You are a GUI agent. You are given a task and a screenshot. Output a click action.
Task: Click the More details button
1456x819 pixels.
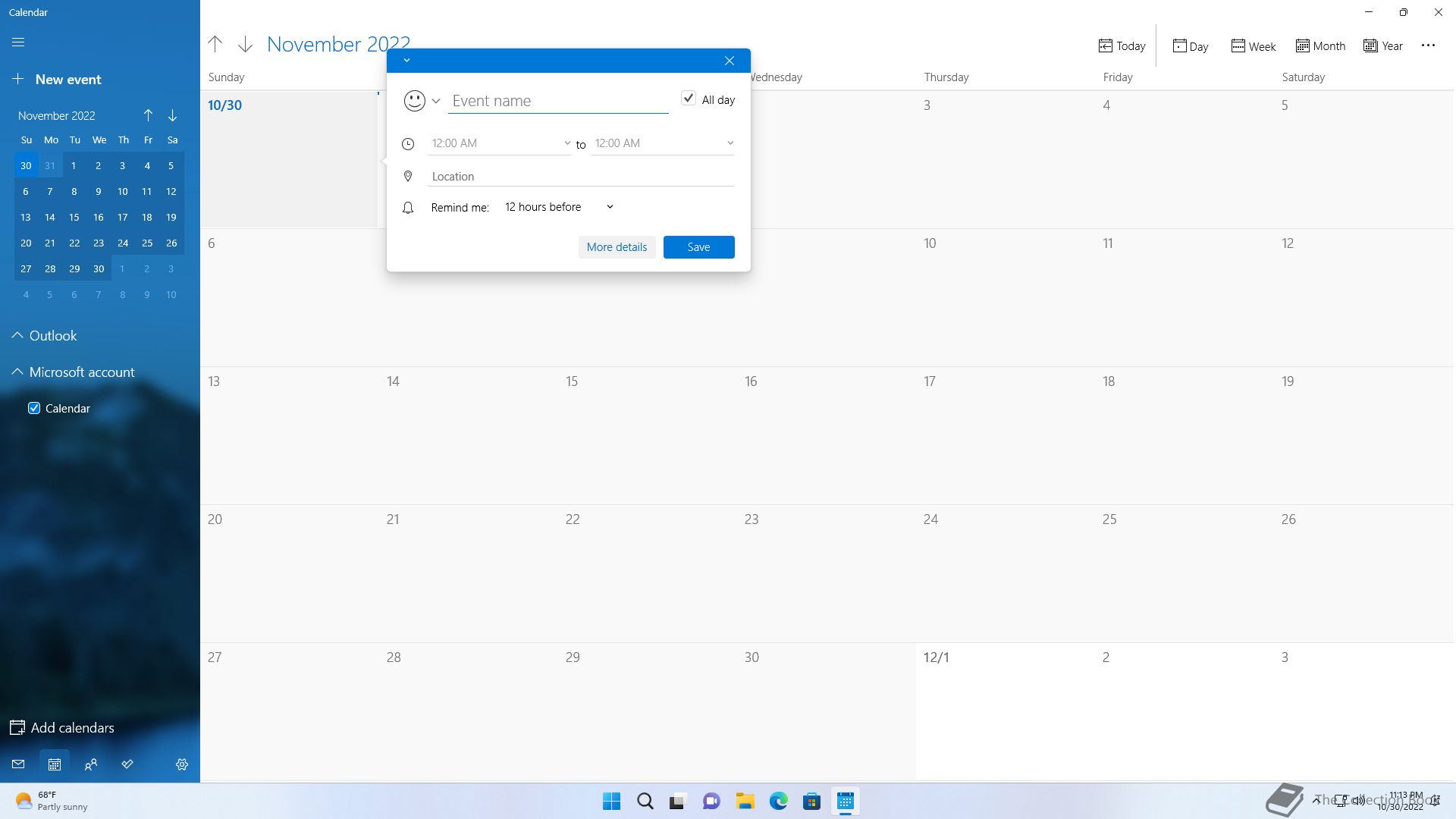pos(617,247)
